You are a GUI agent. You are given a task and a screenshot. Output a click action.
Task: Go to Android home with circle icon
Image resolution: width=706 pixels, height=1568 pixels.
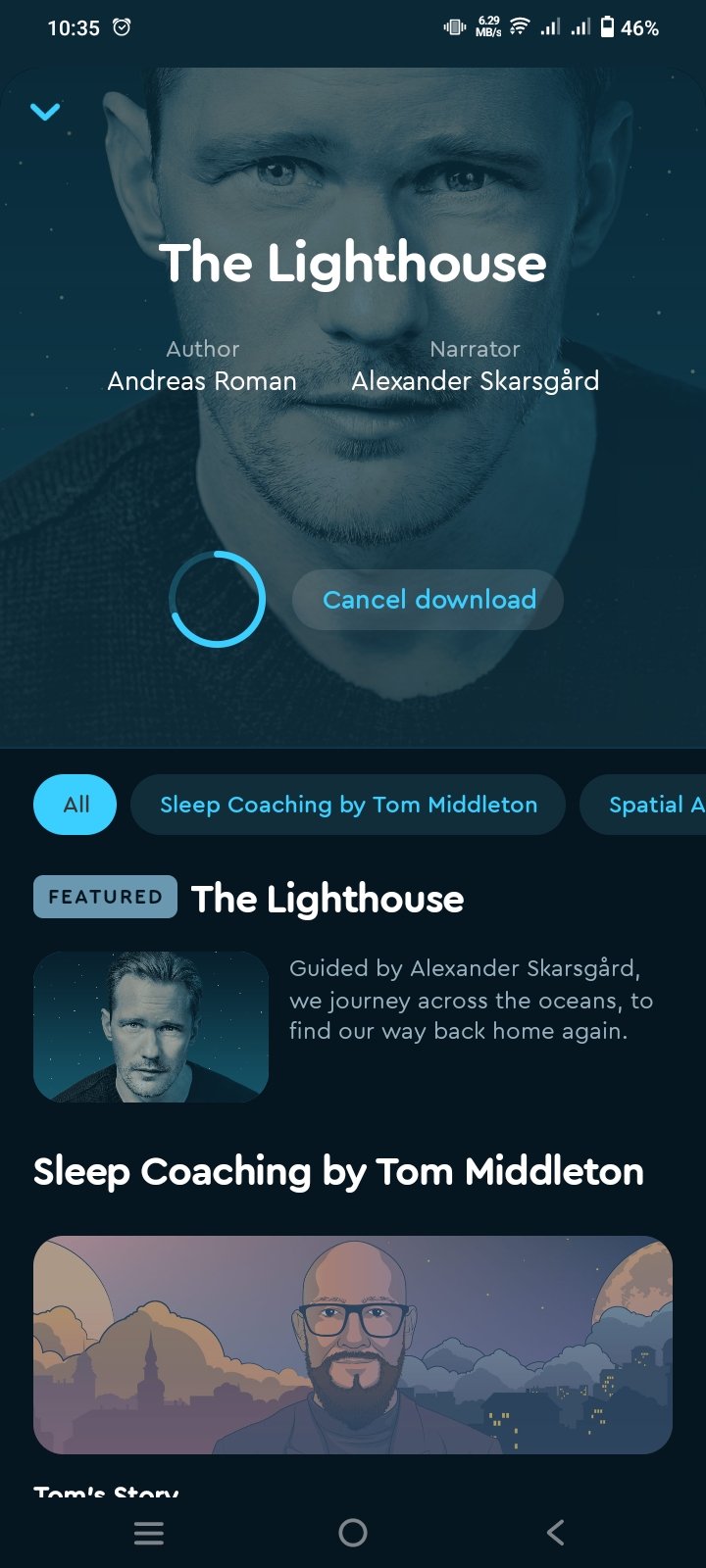point(353,1533)
